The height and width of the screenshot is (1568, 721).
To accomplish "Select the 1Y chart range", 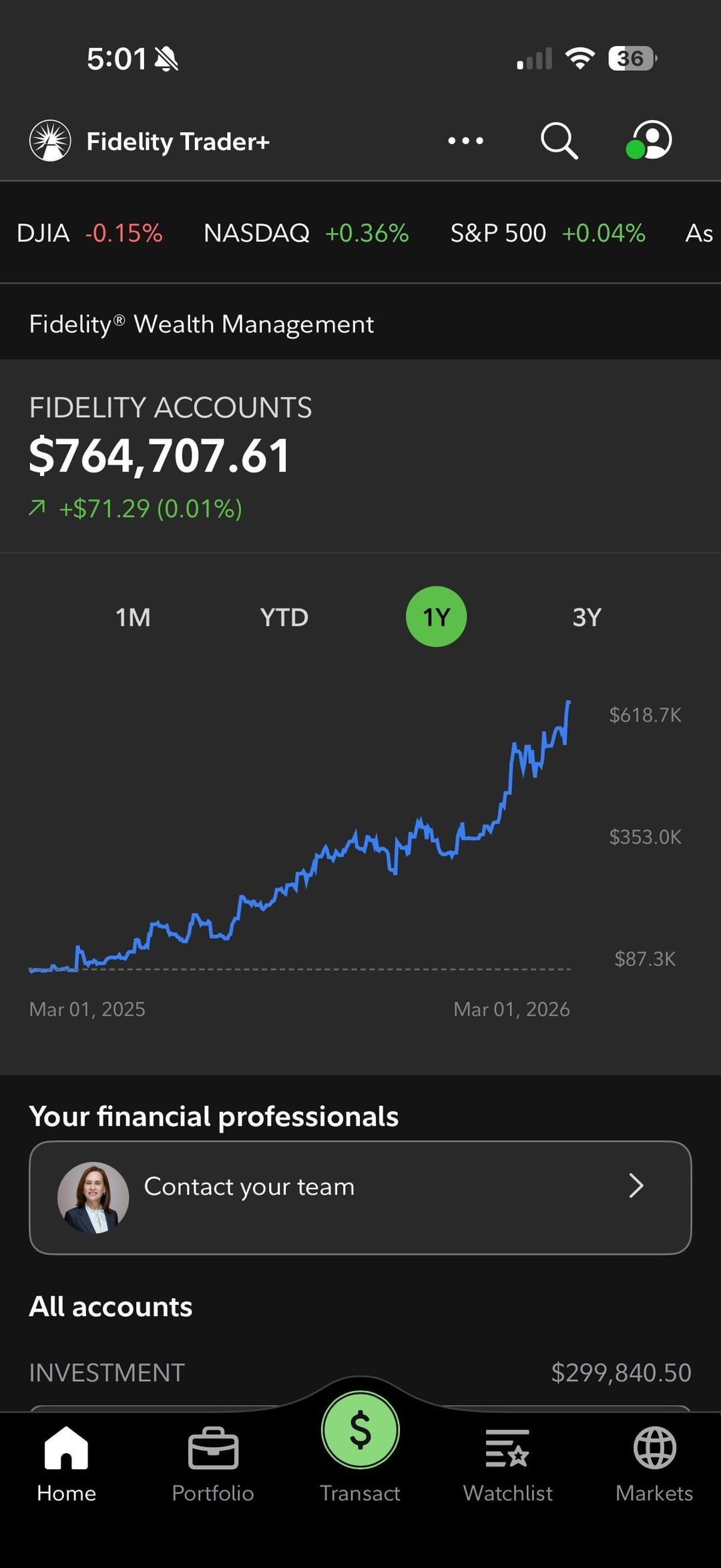I will coord(436,617).
